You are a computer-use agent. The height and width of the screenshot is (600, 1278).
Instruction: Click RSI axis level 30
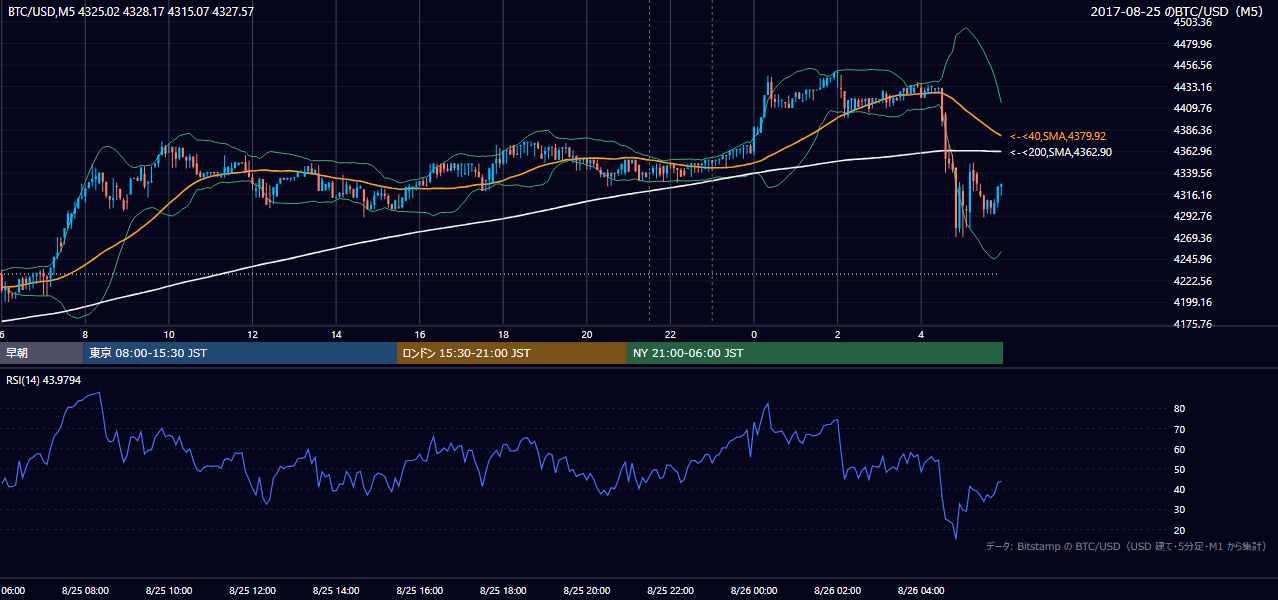1180,509
